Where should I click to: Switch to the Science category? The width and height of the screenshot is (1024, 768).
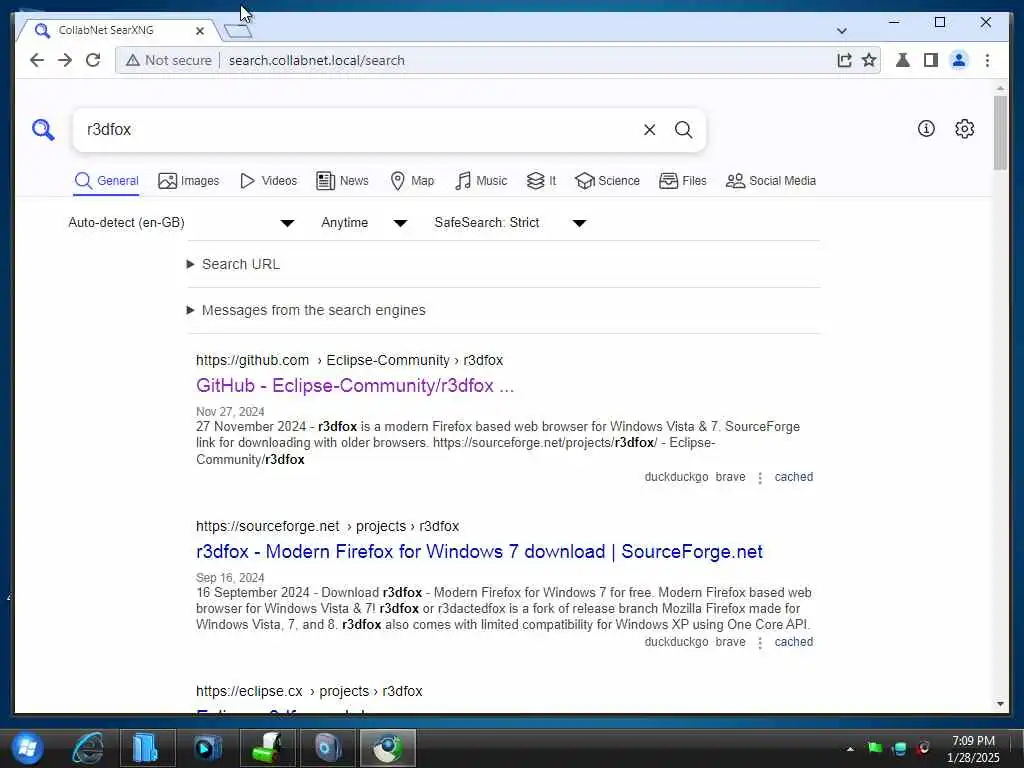pos(607,181)
